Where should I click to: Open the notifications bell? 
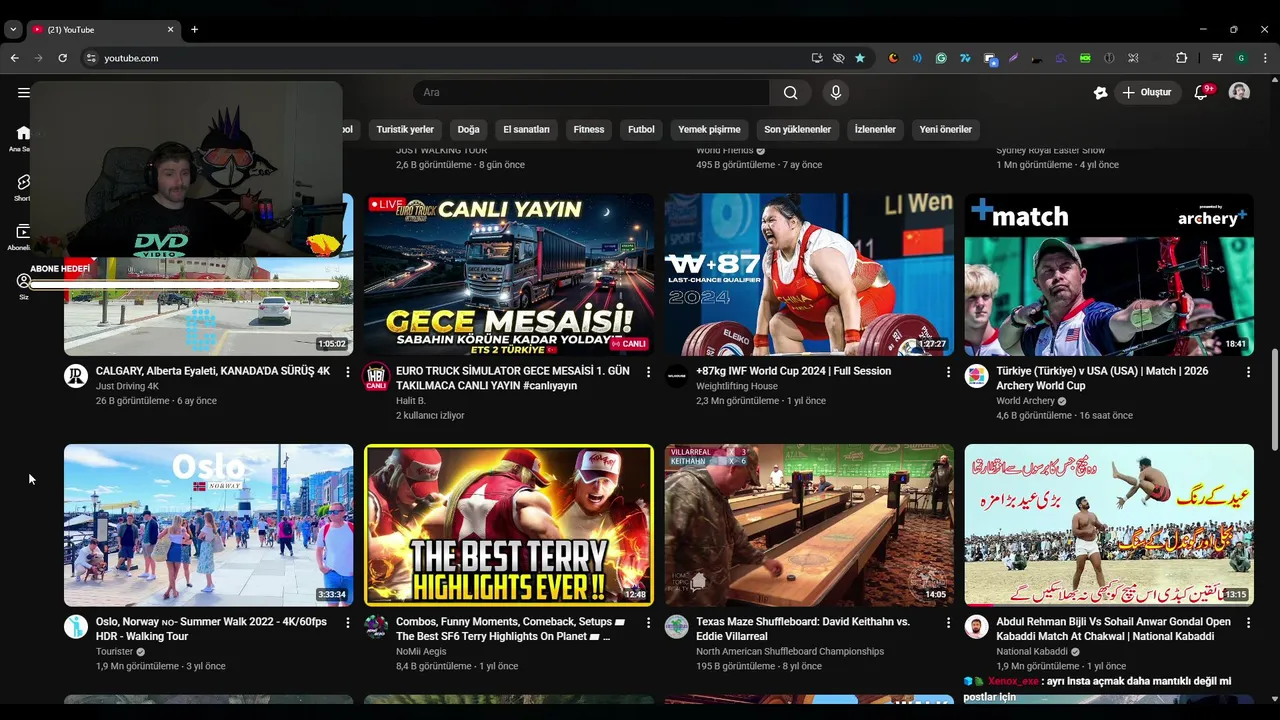point(1201,92)
